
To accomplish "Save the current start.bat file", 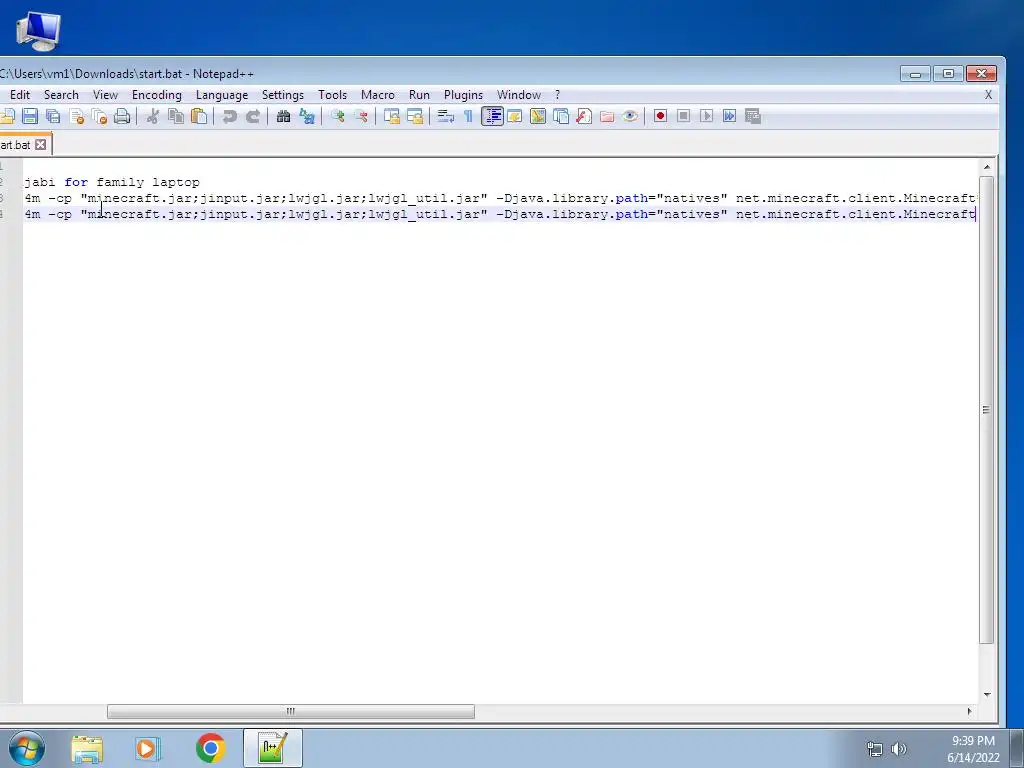I will coord(30,116).
